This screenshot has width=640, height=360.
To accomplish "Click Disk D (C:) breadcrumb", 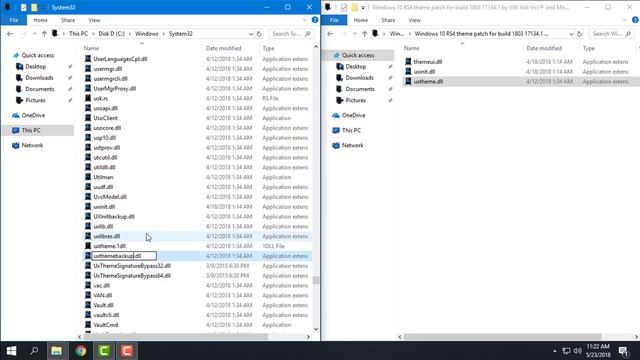I will [111, 34].
